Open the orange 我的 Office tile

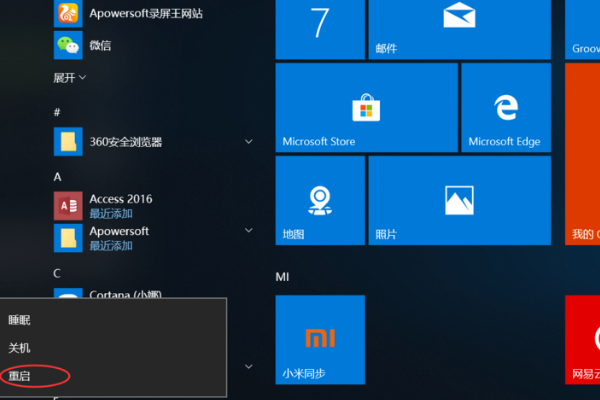pyautogui.click(x=582, y=154)
